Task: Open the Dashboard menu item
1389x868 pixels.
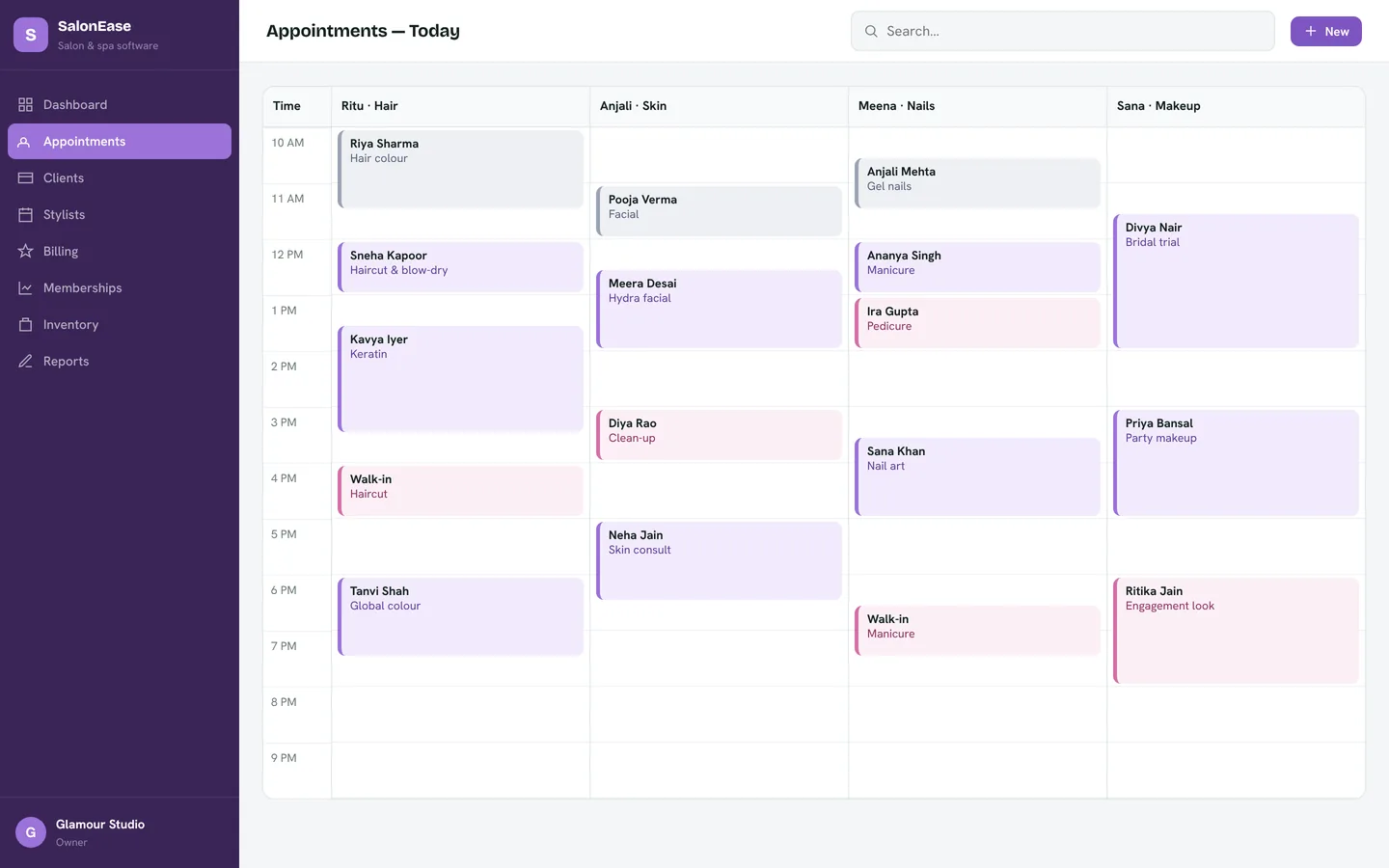Action: 120,105
